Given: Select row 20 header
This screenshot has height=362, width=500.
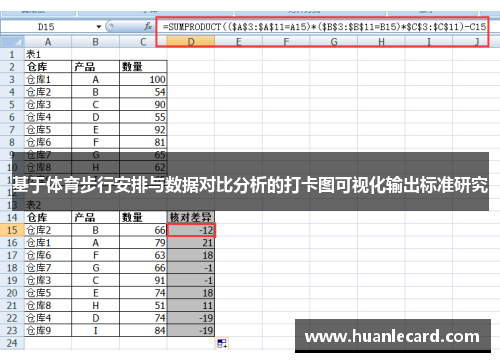Looking at the screenshot, I should (x=12, y=293).
